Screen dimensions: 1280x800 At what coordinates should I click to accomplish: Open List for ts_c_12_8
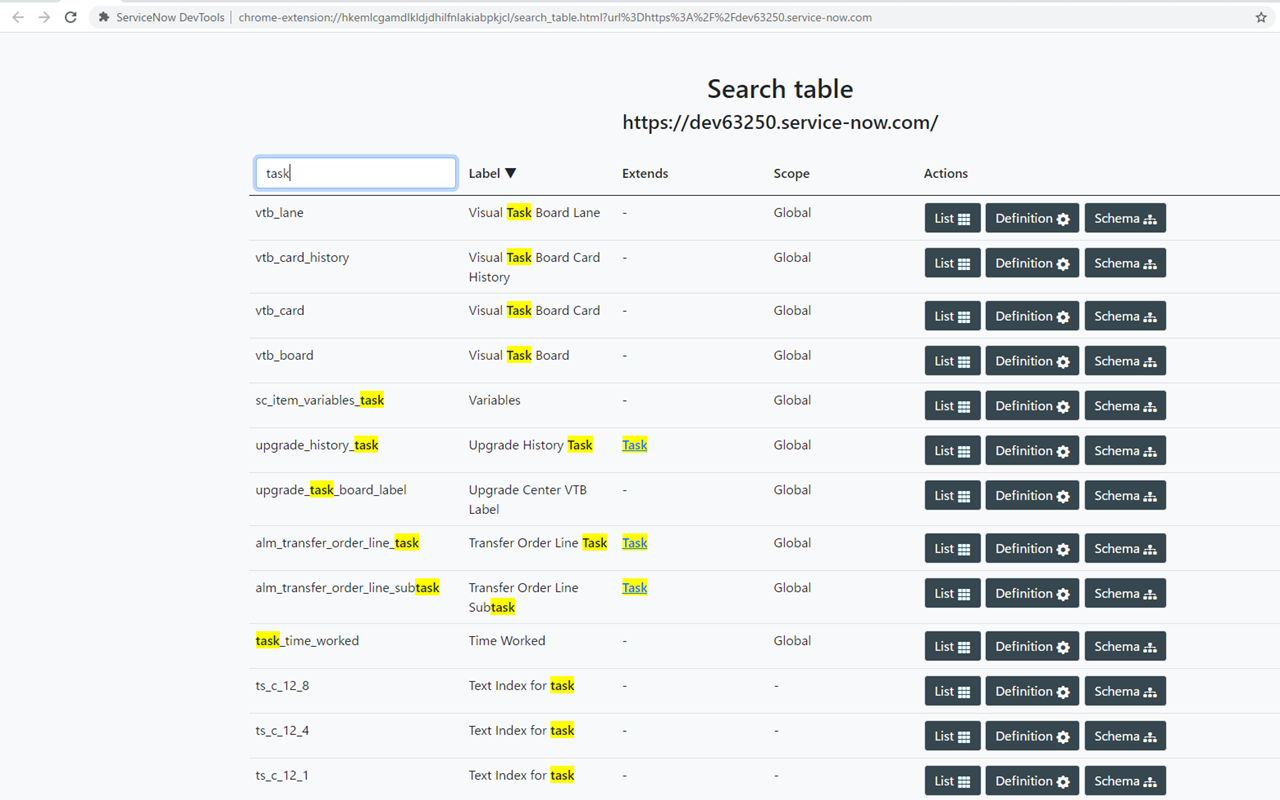click(952, 692)
